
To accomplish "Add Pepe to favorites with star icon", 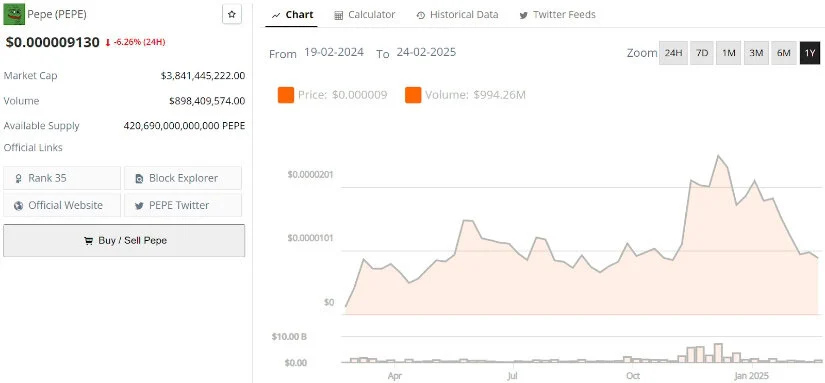I will (x=232, y=15).
